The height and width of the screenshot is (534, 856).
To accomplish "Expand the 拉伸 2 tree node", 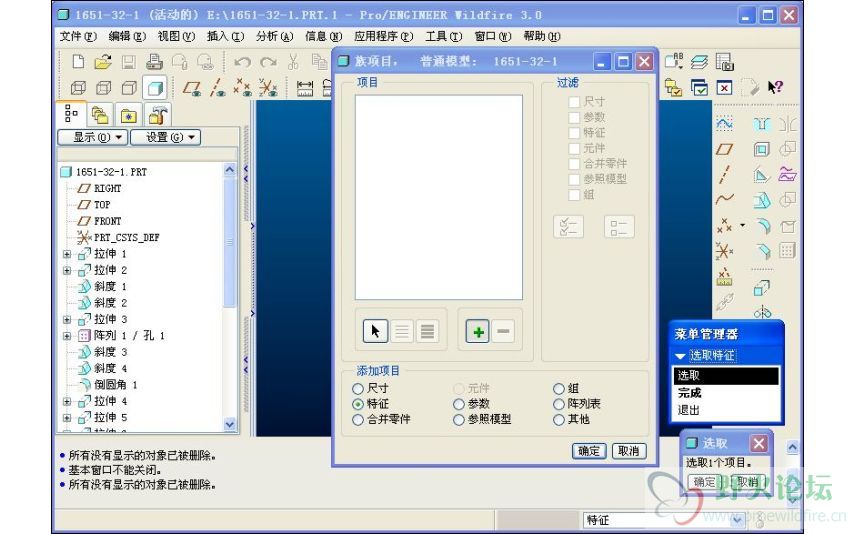I will point(67,270).
